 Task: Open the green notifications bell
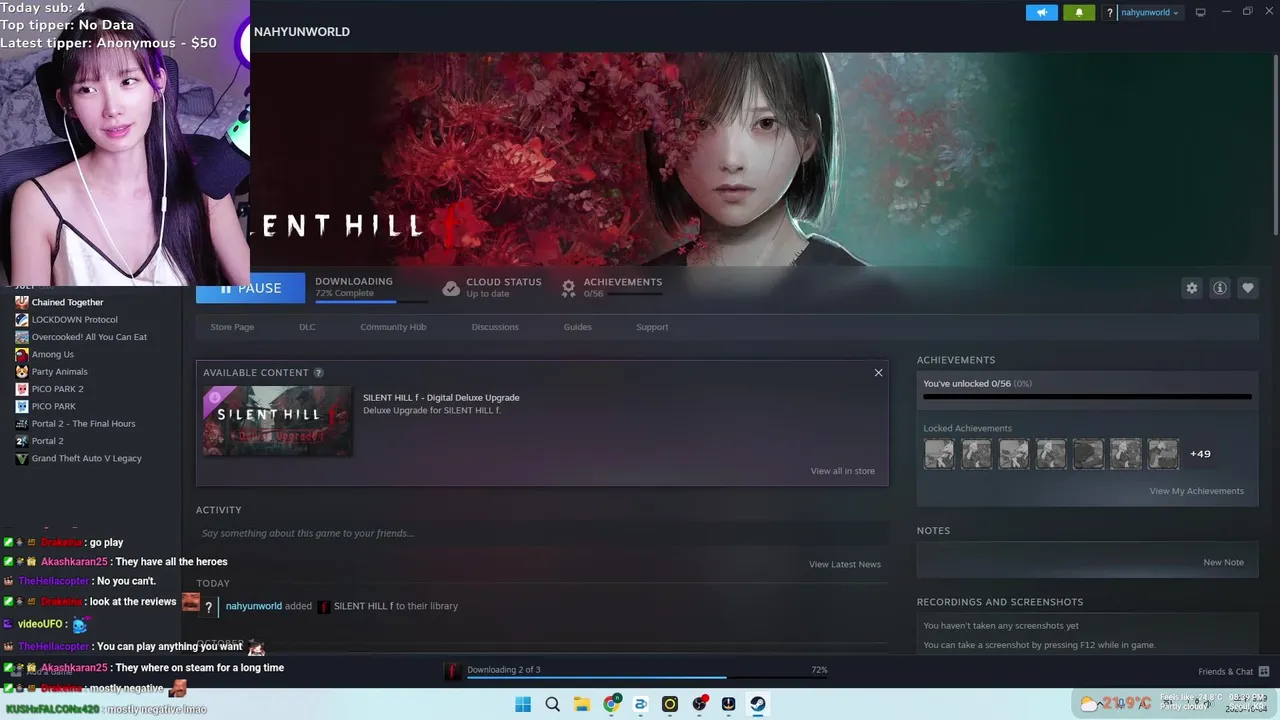click(x=1079, y=13)
